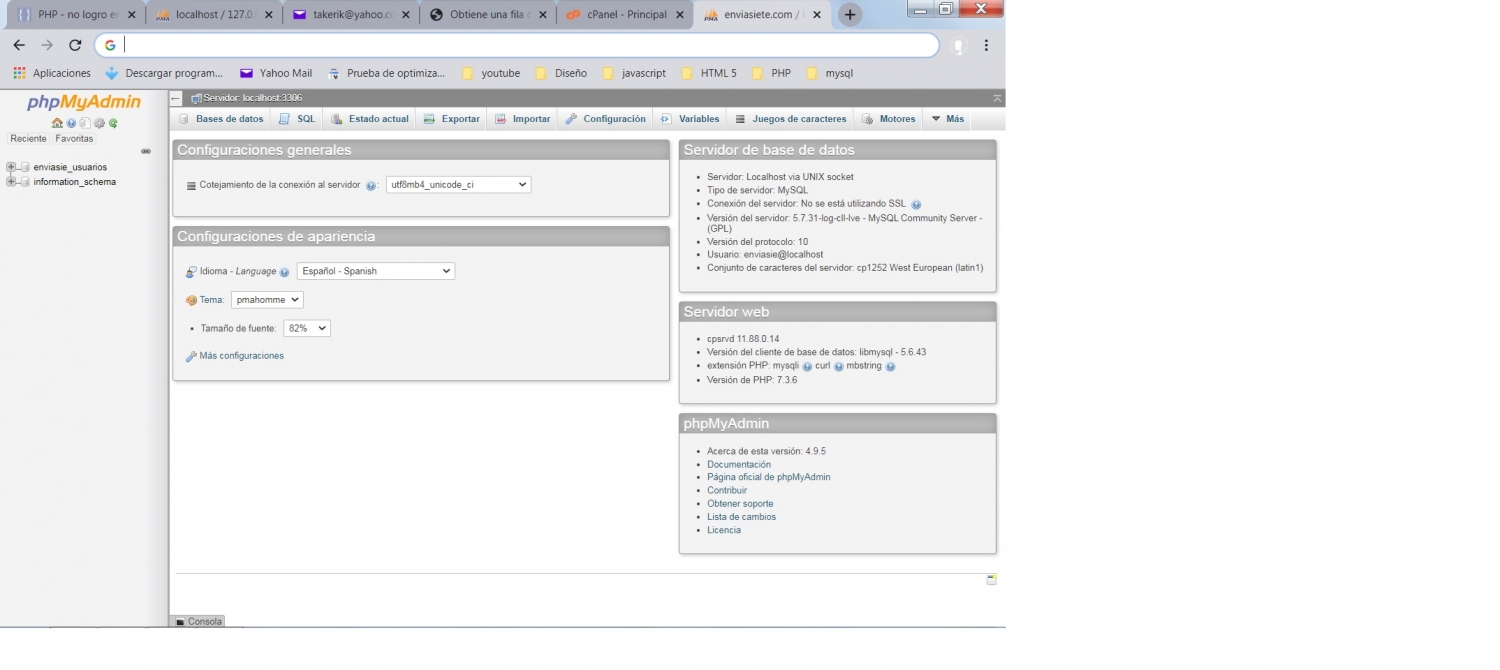The image size is (1500, 670).
Task: Switch to localhost / 127.0 browser tab
Action: (214, 15)
